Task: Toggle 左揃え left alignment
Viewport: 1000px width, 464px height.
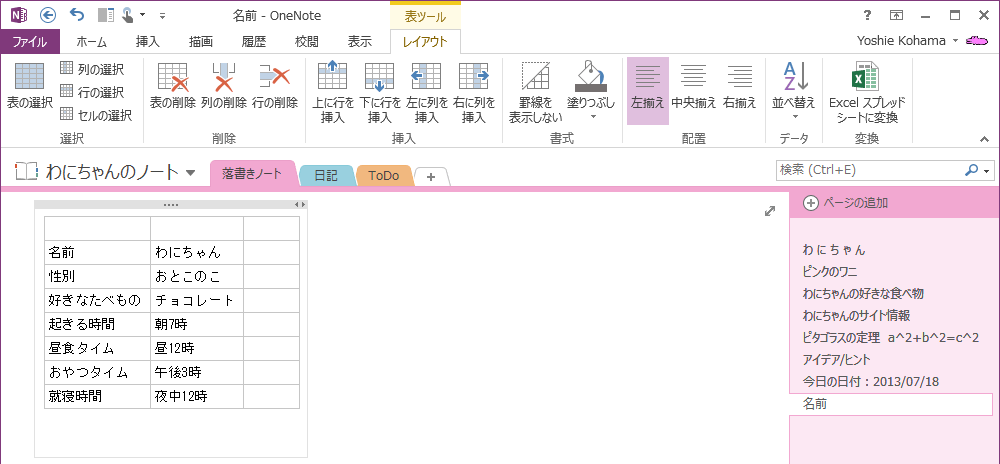Action: click(648, 91)
